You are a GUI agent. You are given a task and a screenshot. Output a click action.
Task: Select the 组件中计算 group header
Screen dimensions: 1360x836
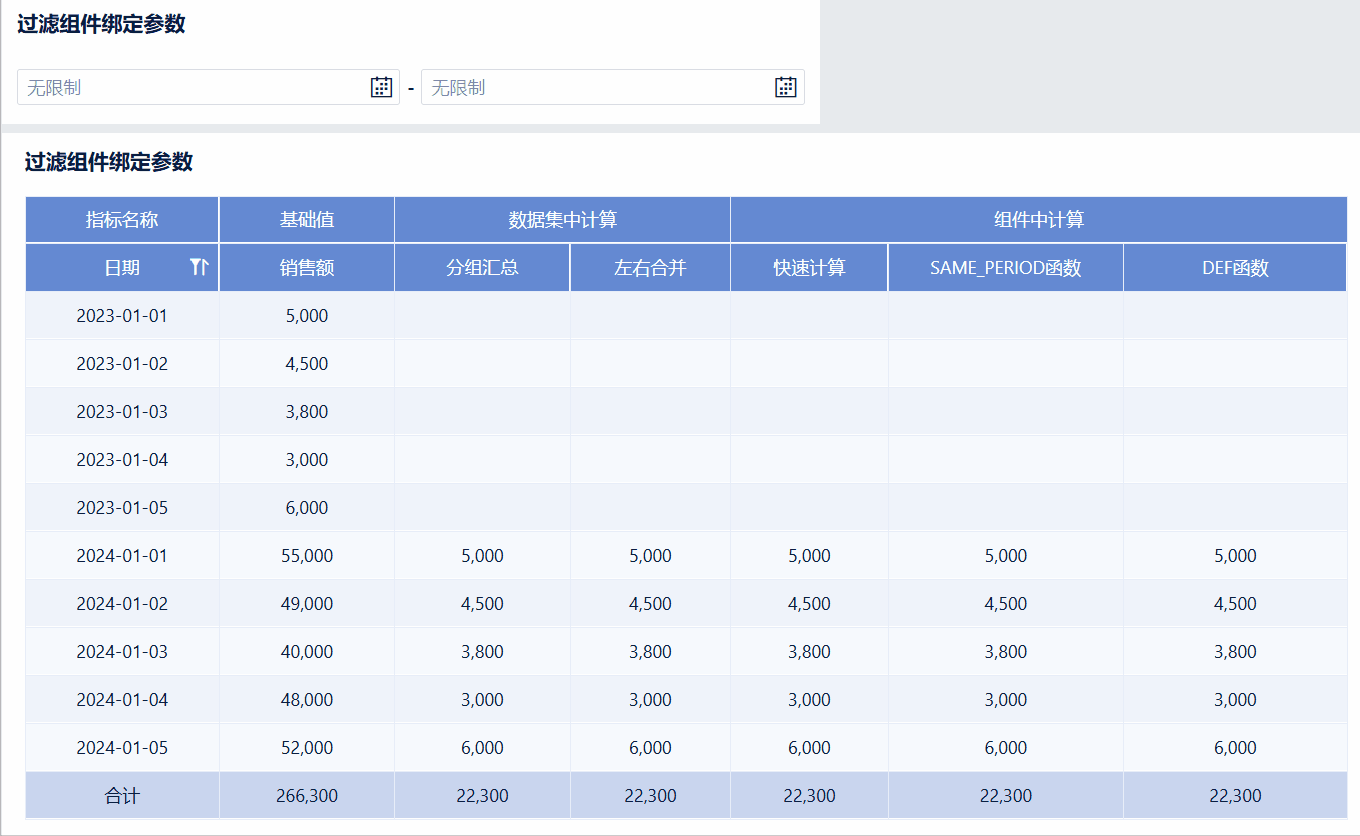[x=1039, y=220]
